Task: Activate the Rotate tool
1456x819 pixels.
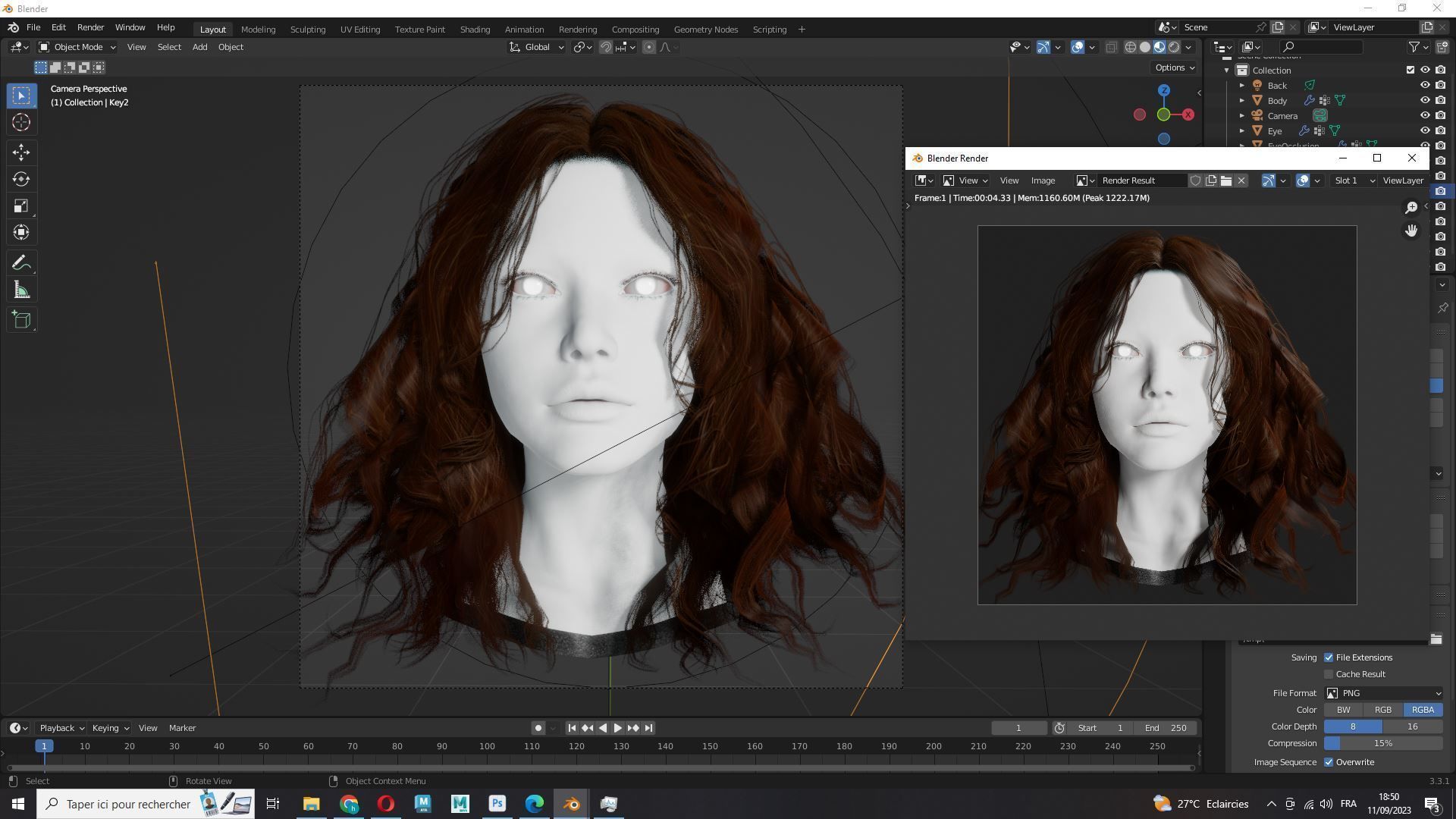Action: tap(21, 179)
